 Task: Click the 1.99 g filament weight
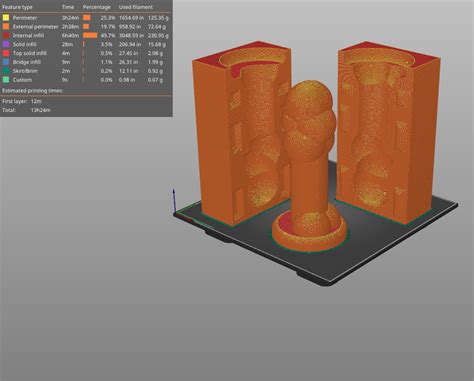[x=156, y=62]
